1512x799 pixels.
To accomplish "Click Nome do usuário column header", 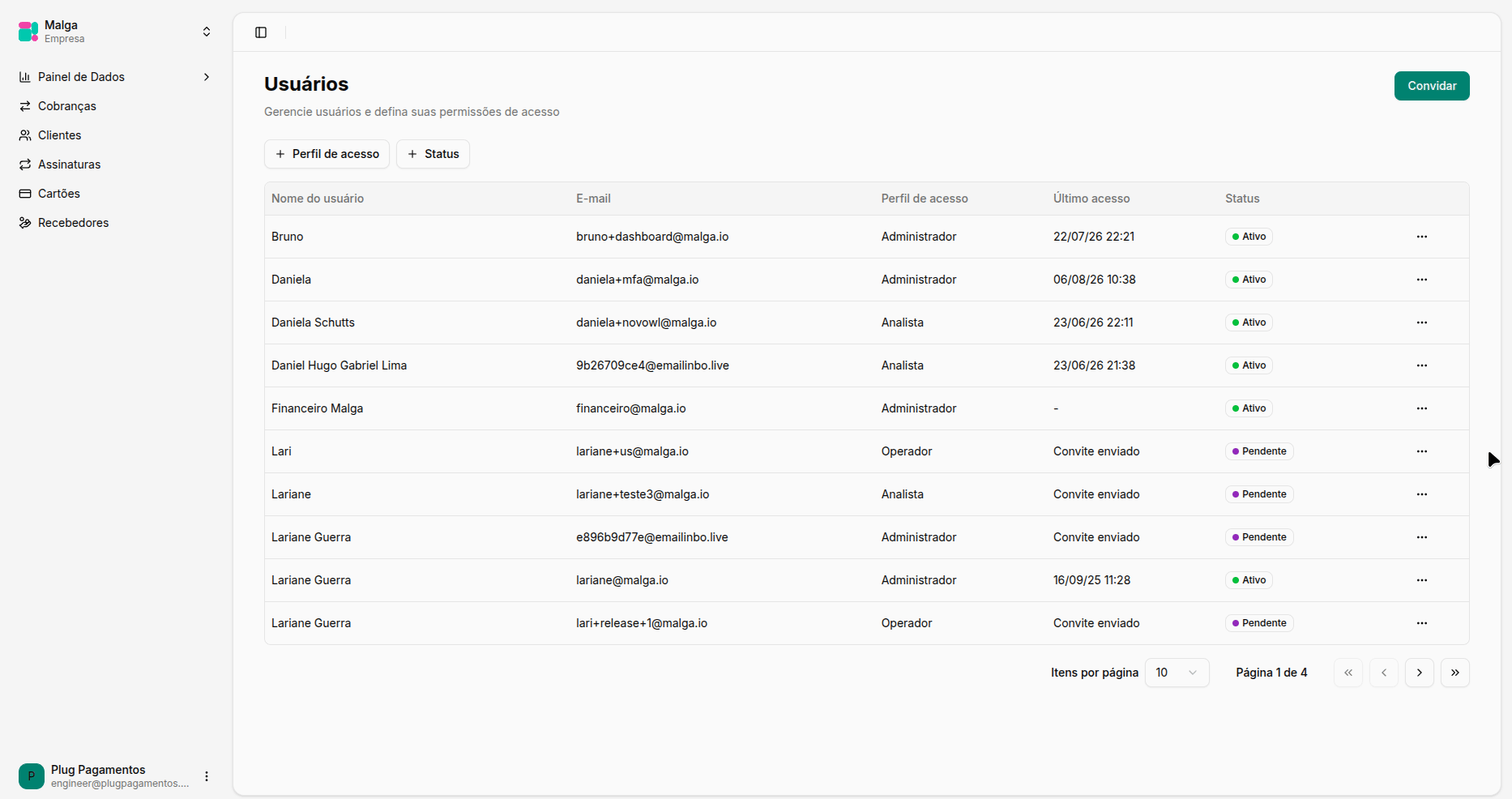I will [318, 199].
